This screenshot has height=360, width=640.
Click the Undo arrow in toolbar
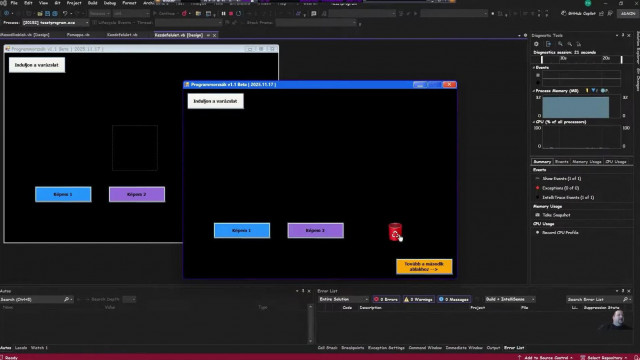coord(65,13)
